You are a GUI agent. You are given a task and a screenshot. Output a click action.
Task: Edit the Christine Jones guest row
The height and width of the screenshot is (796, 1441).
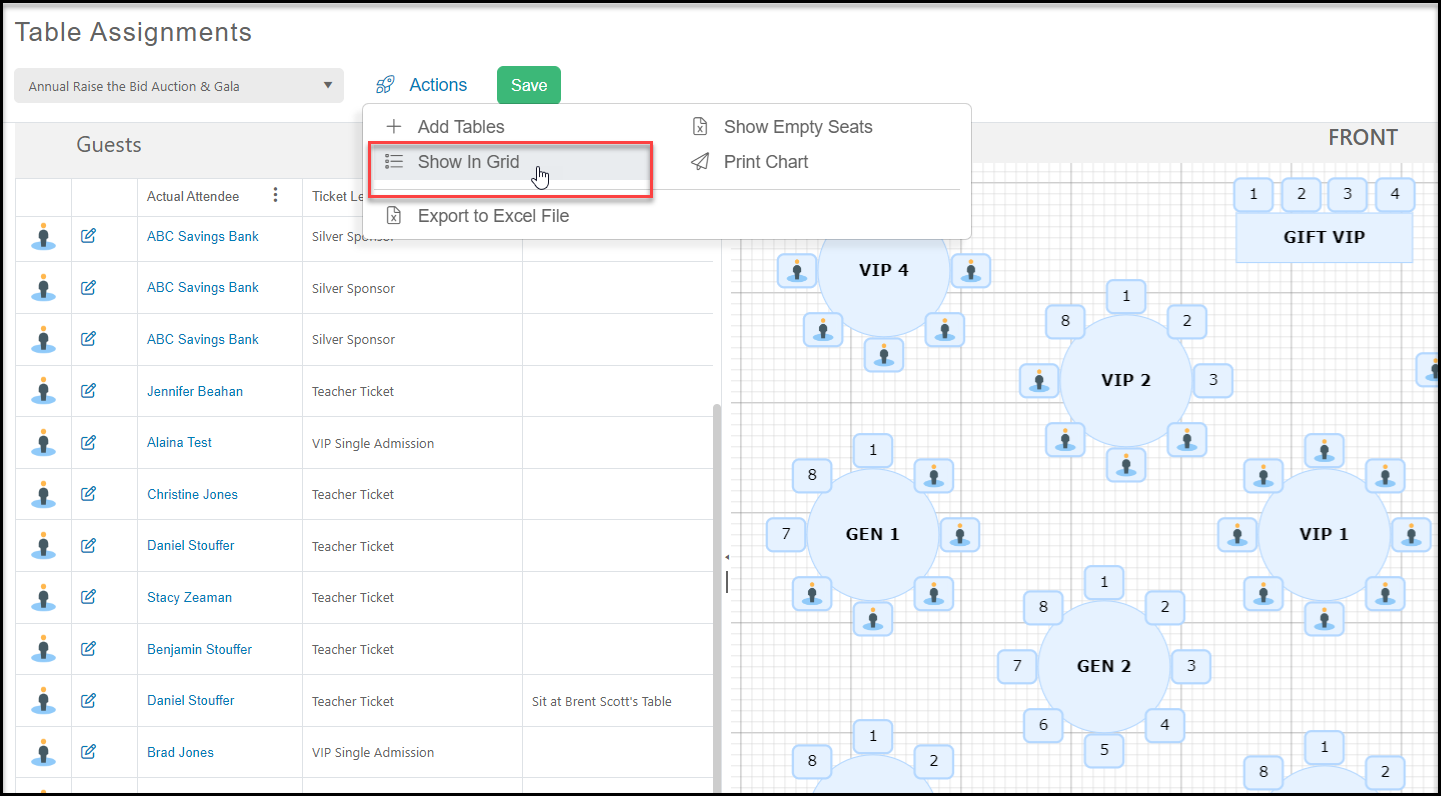point(88,493)
